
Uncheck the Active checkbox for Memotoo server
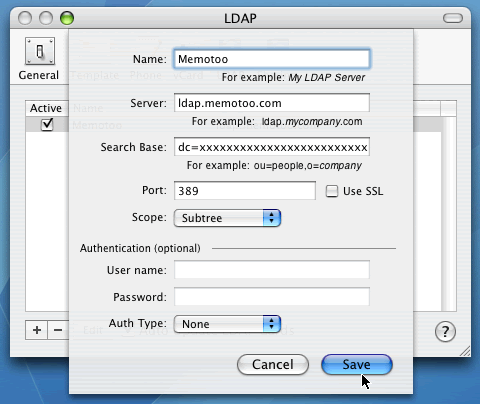click(47, 125)
